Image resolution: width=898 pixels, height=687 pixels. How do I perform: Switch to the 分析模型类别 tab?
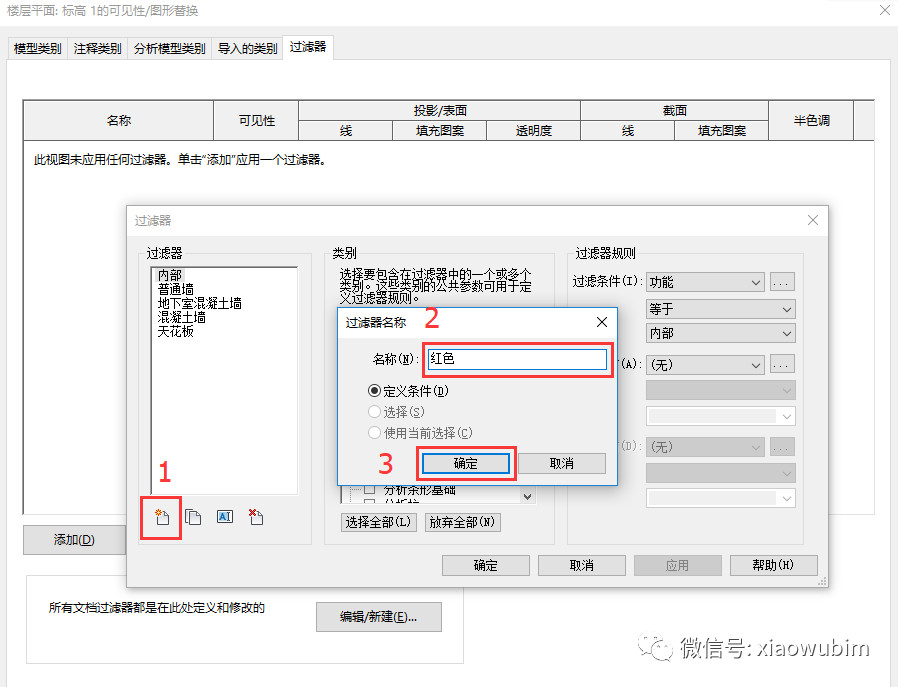[170, 49]
